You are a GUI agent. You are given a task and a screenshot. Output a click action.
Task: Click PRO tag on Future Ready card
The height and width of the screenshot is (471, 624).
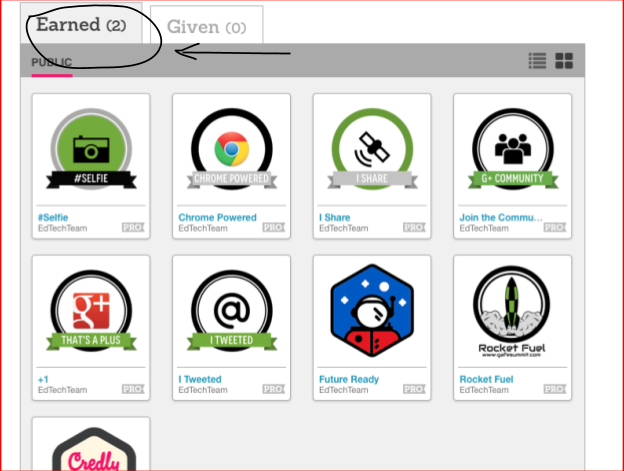(414, 389)
